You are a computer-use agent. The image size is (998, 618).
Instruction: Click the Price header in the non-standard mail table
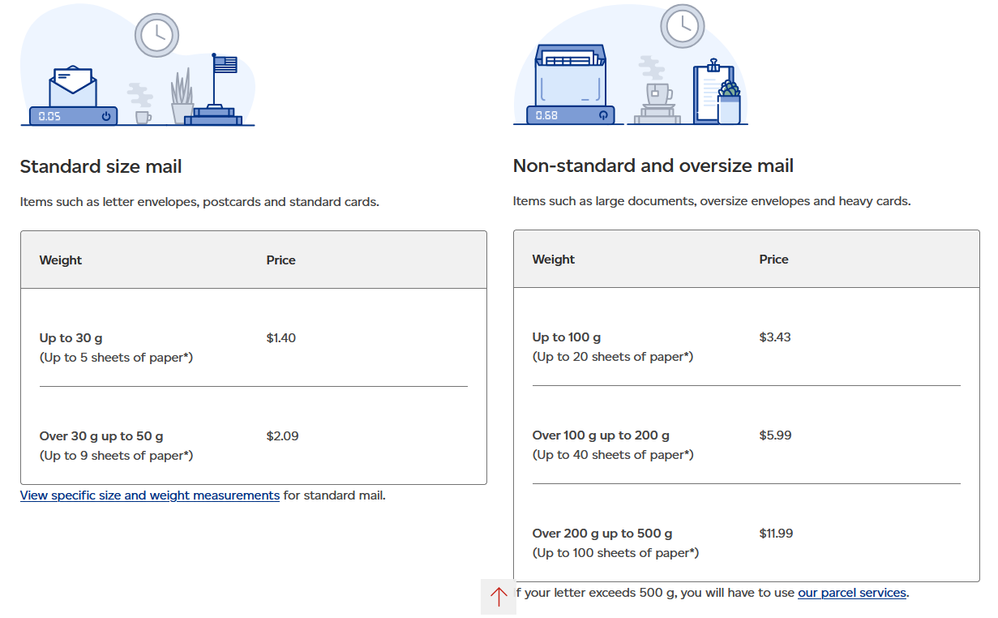click(774, 259)
